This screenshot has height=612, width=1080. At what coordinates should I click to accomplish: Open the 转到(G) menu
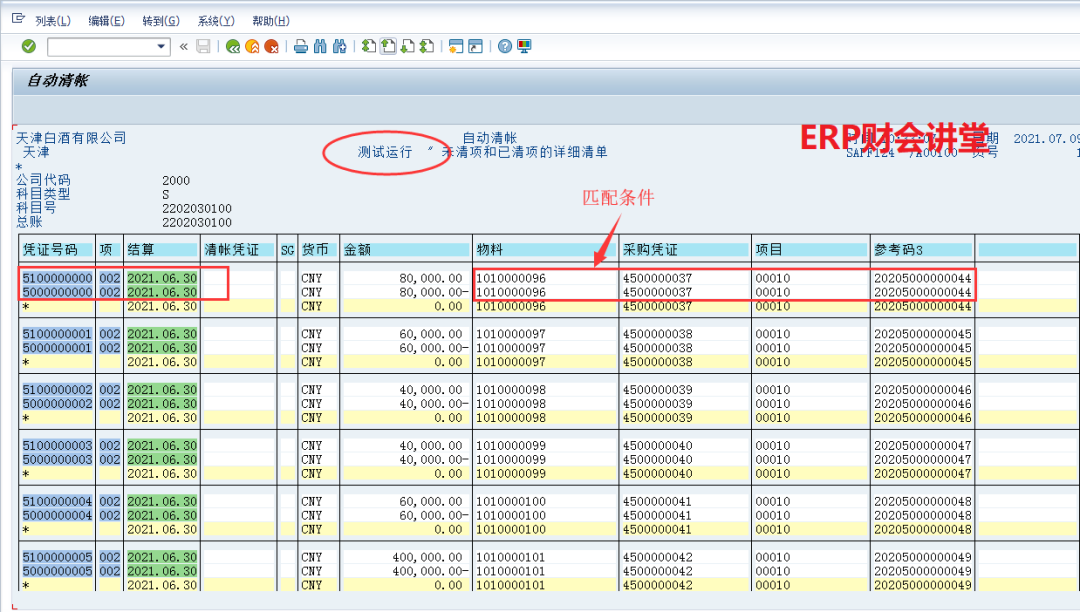[x=160, y=20]
